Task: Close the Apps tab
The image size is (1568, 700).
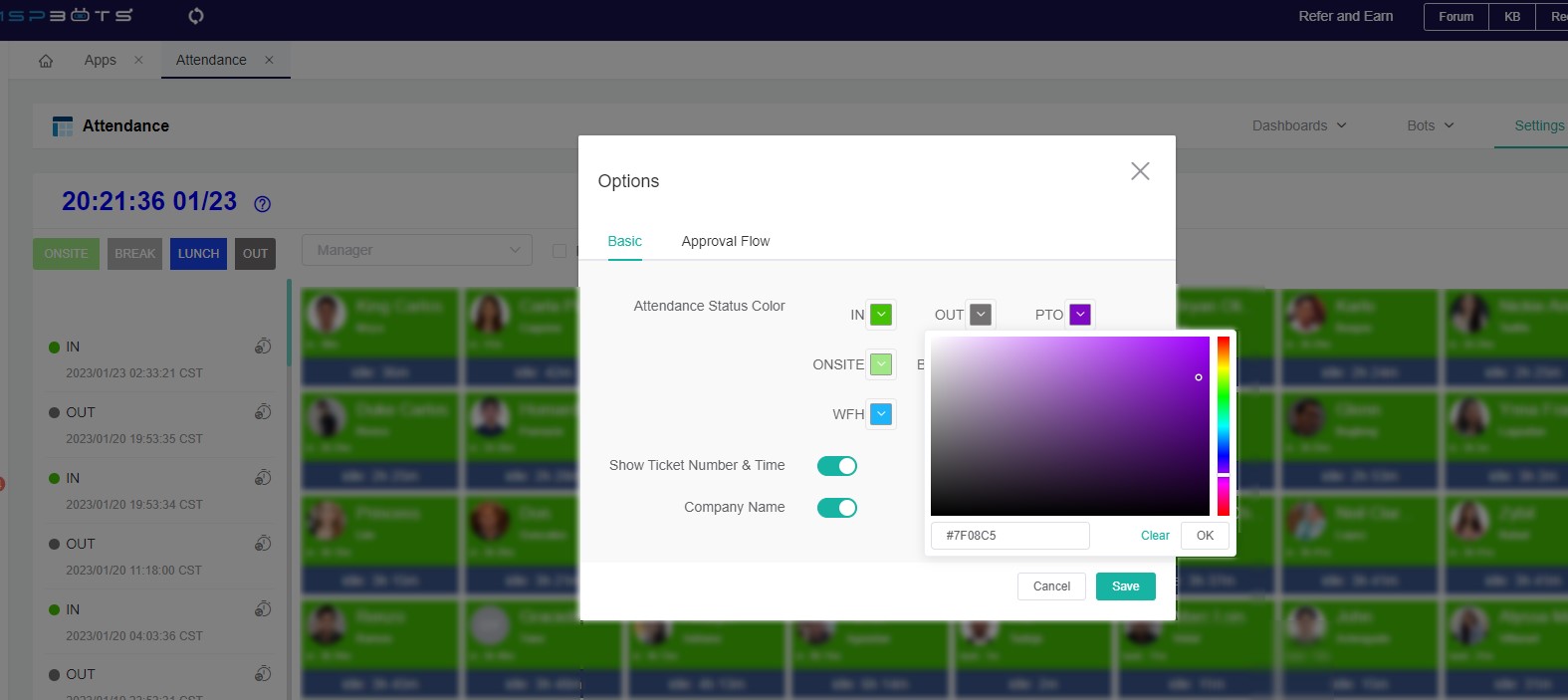Action: 138,60
